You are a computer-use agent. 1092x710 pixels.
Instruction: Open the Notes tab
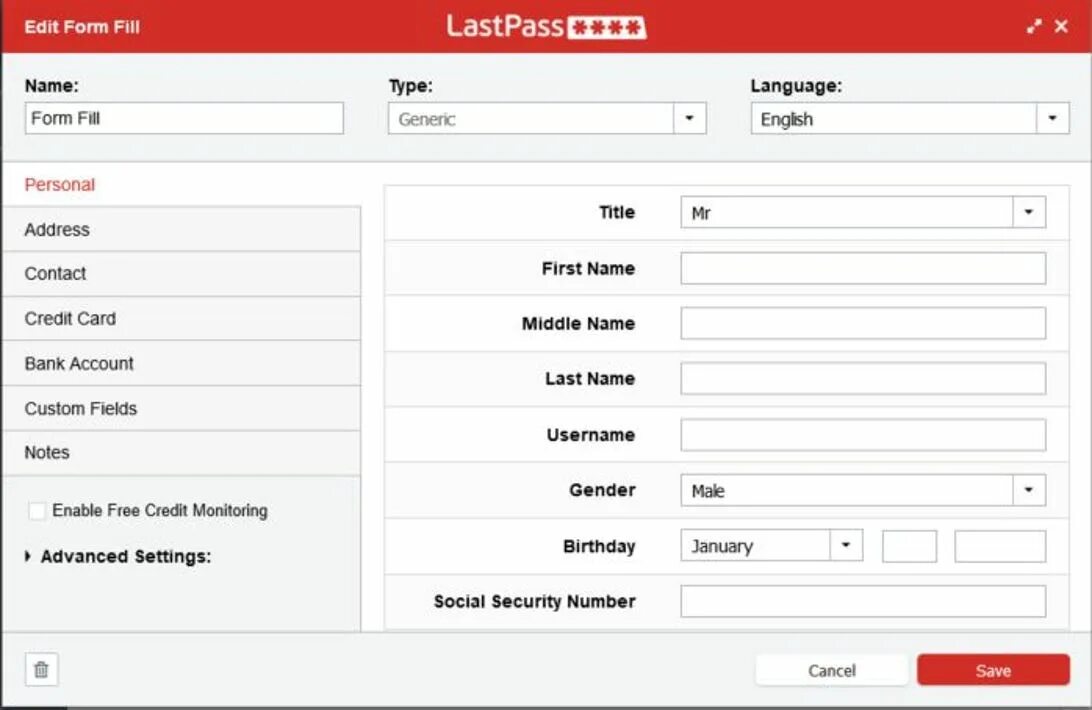click(182, 453)
